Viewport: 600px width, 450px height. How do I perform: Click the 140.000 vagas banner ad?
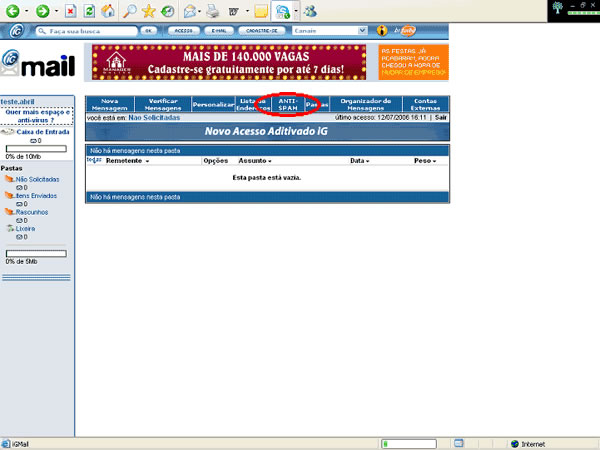[x=231, y=62]
